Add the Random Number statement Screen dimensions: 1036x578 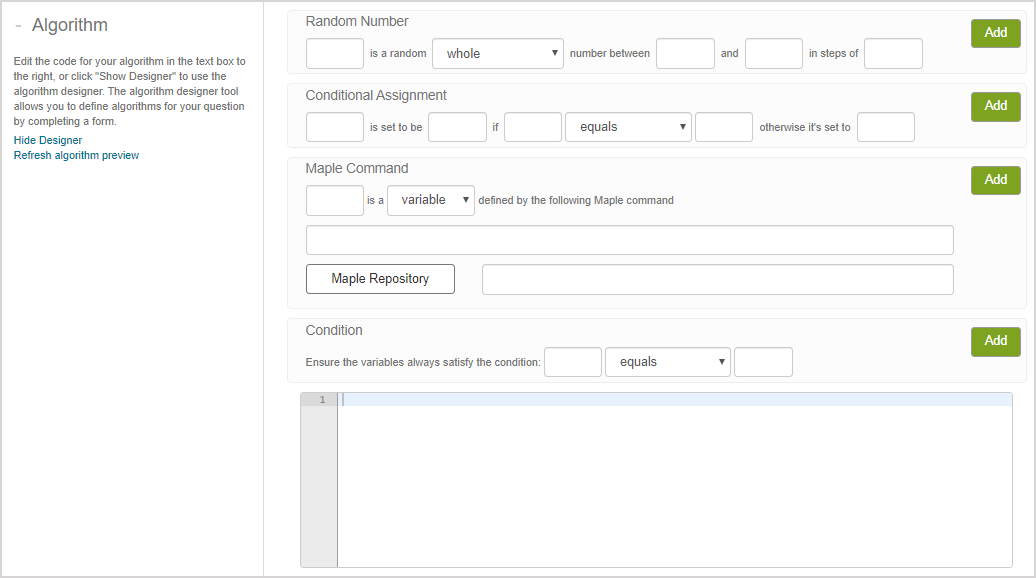click(x=995, y=33)
